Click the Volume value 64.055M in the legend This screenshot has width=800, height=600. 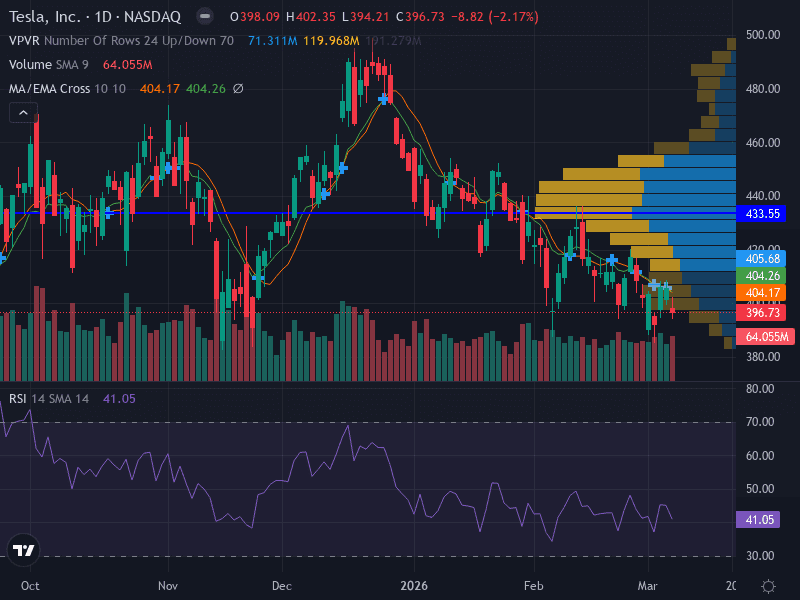(x=128, y=65)
